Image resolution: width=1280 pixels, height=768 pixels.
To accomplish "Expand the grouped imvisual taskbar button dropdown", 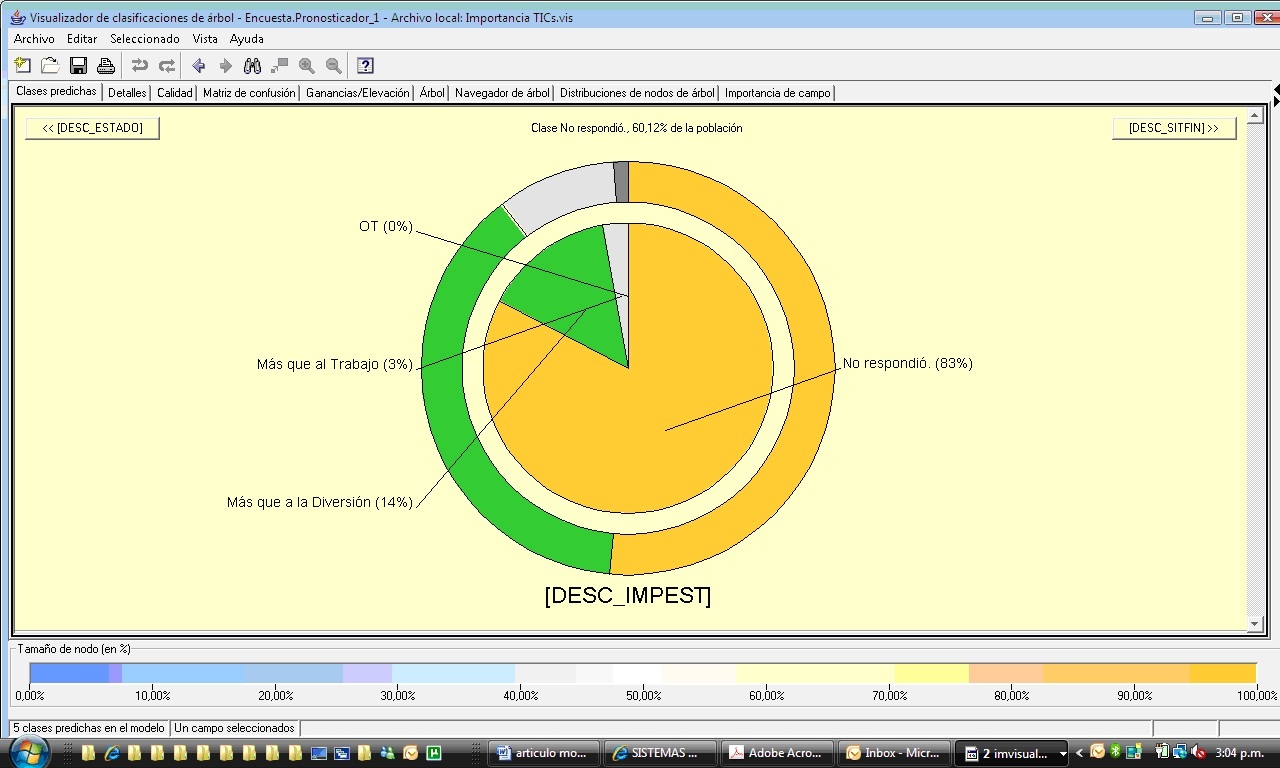I will pos(1062,753).
